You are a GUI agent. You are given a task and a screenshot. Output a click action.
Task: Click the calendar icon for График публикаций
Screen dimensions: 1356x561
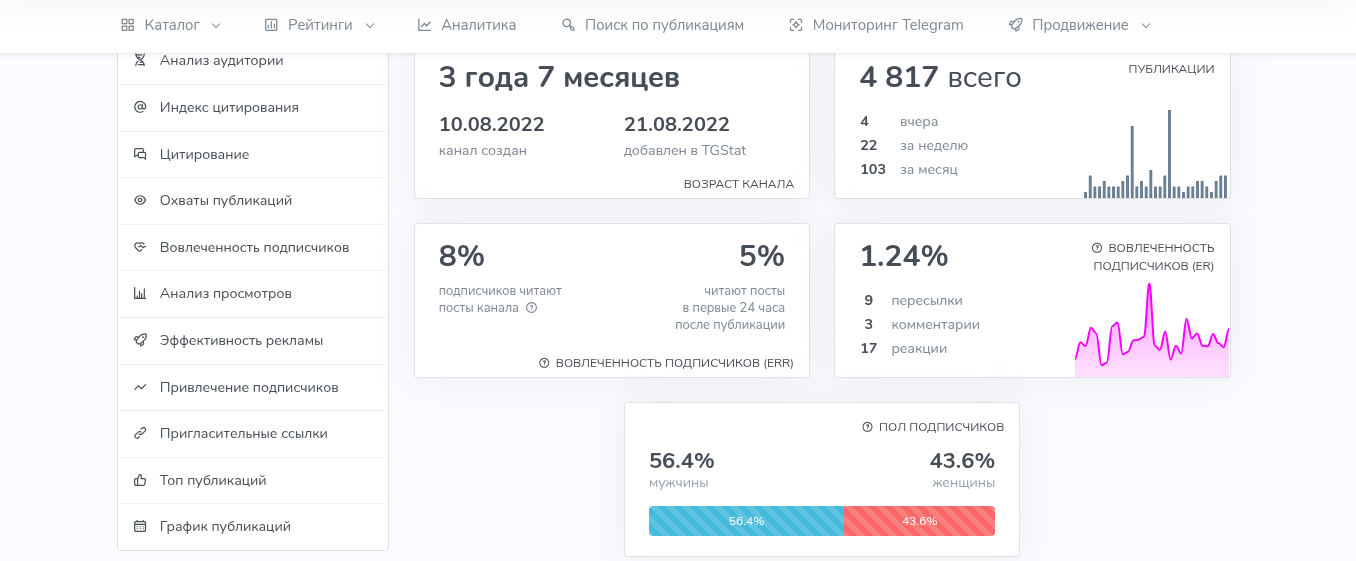pos(140,526)
